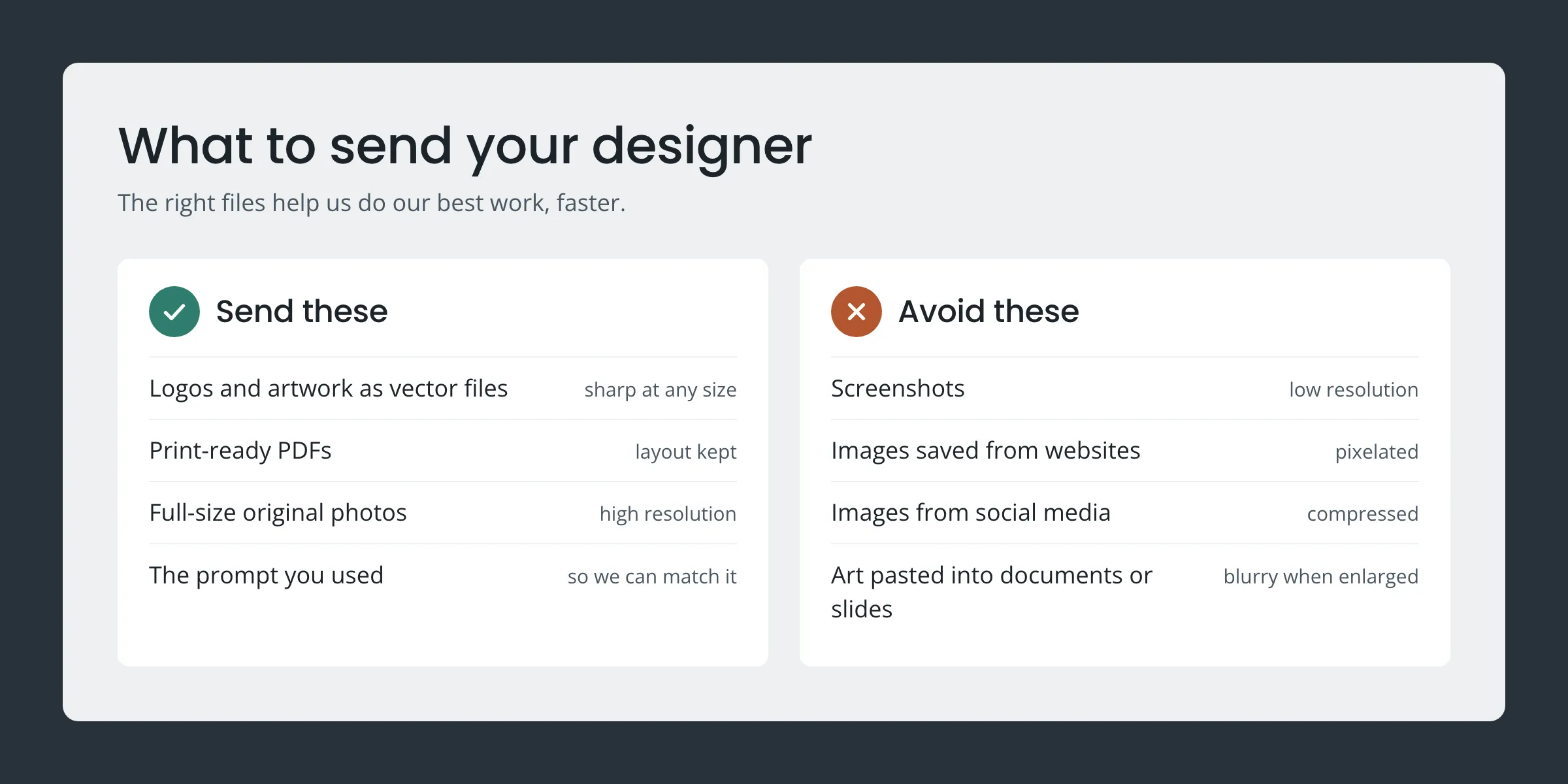This screenshot has width=1568, height=784.
Task: Select 'The prompt you used' text
Action: (x=267, y=576)
